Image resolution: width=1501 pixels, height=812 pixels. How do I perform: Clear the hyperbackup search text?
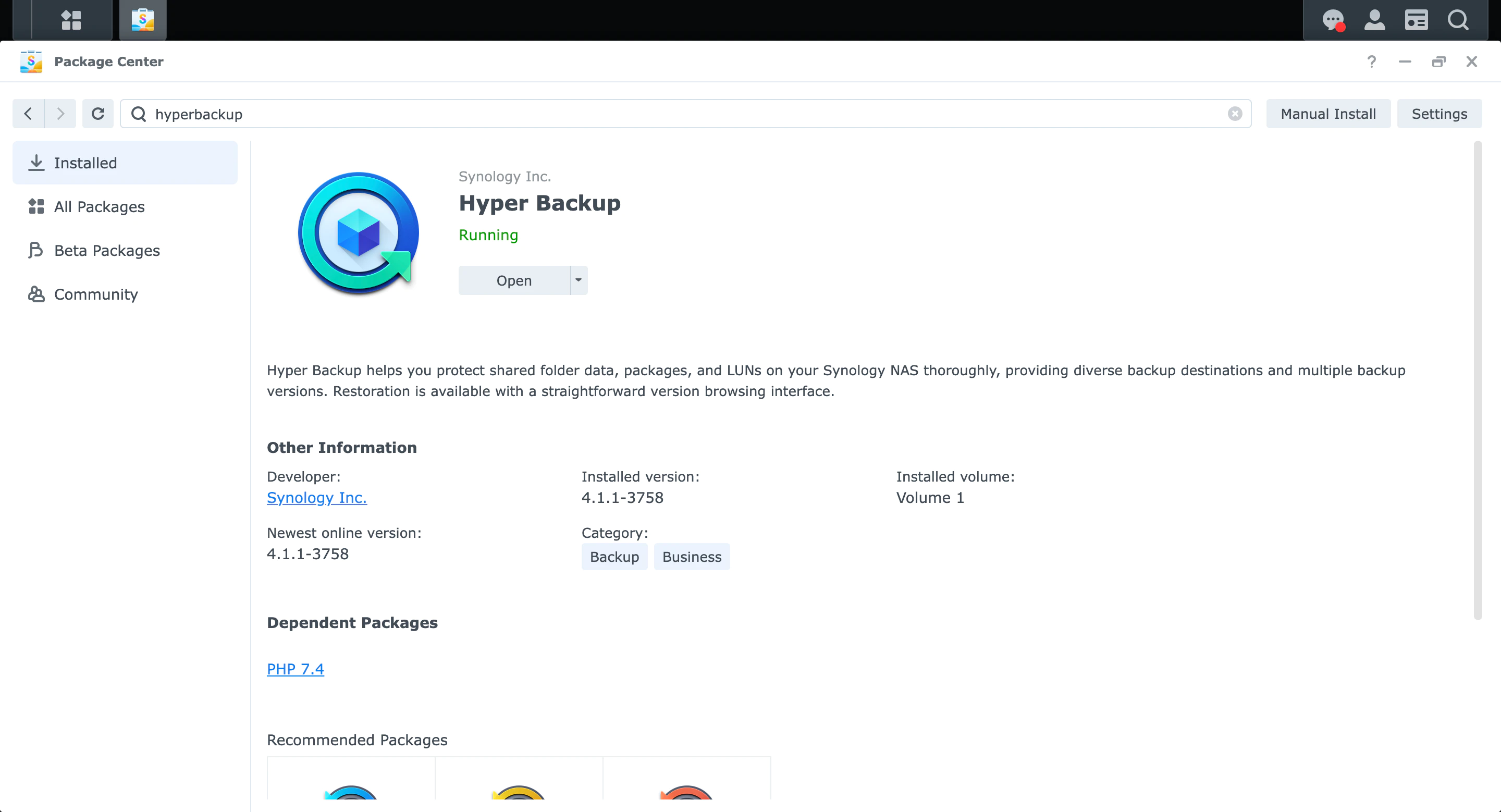point(1235,114)
